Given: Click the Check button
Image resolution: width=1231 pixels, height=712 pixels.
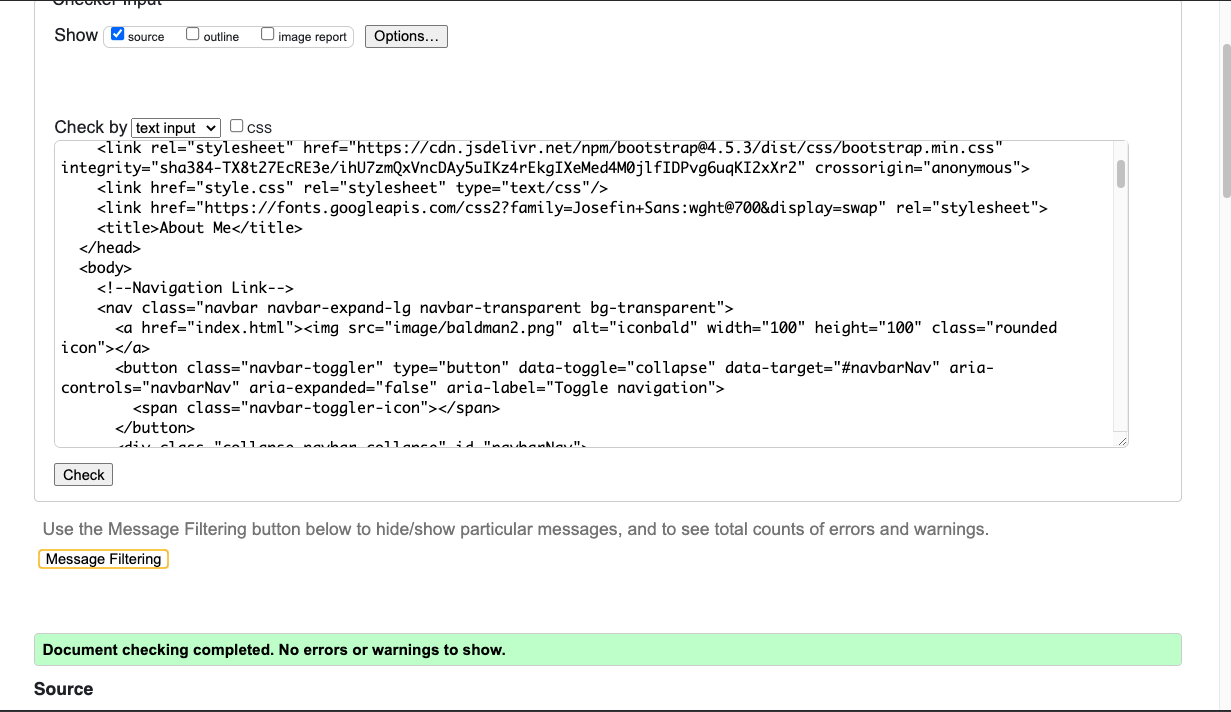Looking at the screenshot, I should (84, 475).
